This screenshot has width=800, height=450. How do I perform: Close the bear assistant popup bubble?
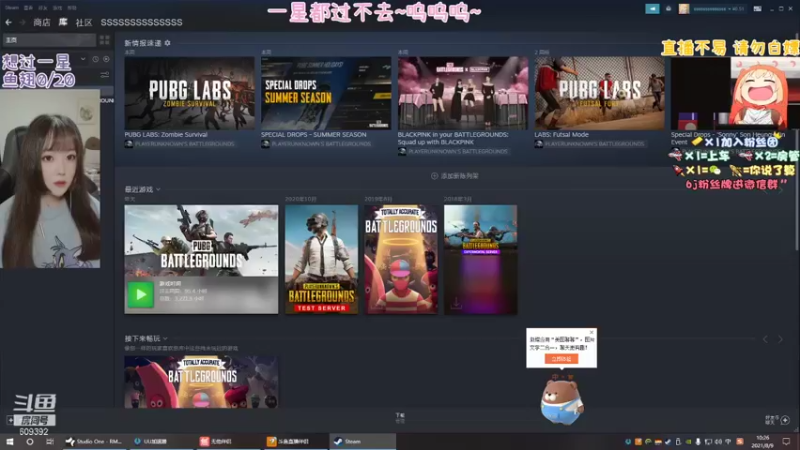tap(591, 333)
